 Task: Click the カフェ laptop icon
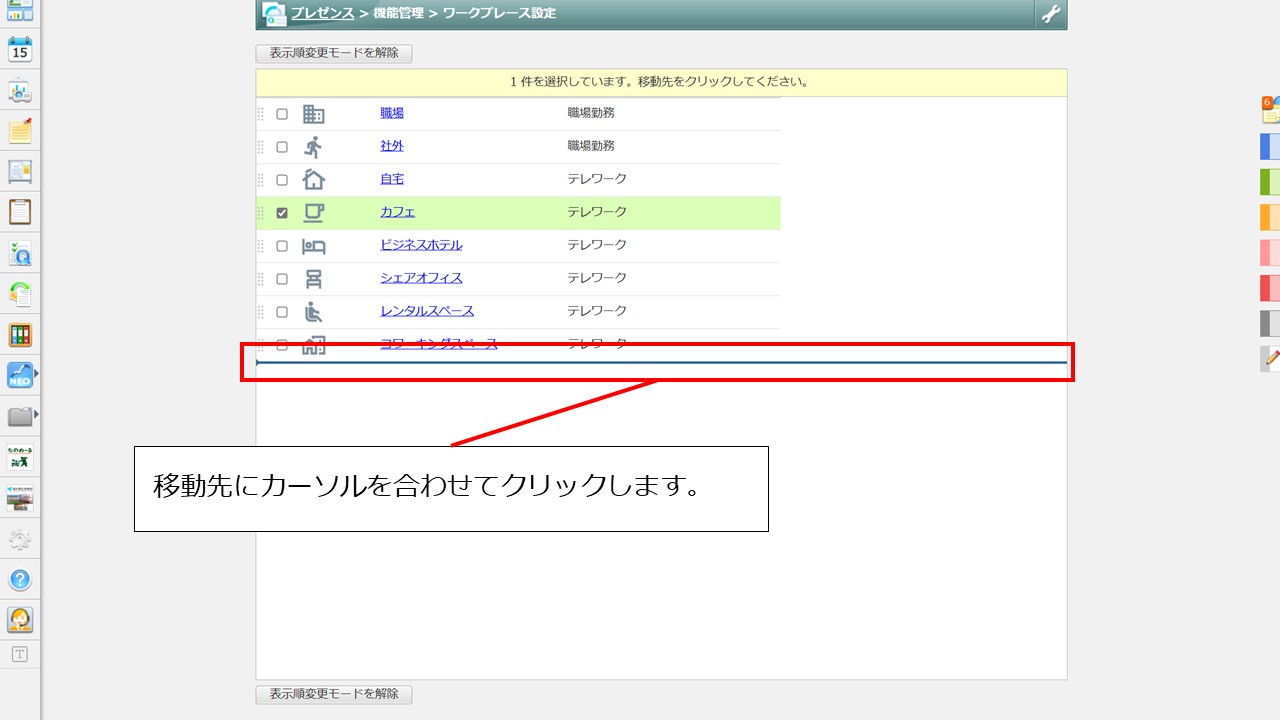pyautogui.click(x=314, y=212)
